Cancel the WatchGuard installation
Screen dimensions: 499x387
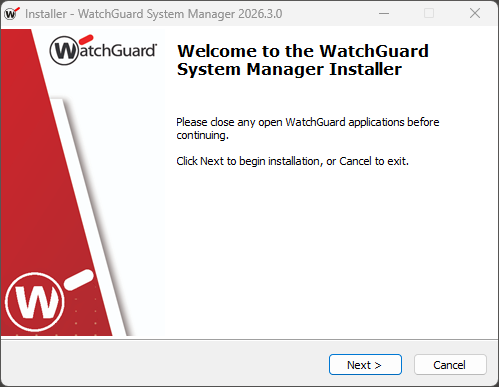click(450, 365)
